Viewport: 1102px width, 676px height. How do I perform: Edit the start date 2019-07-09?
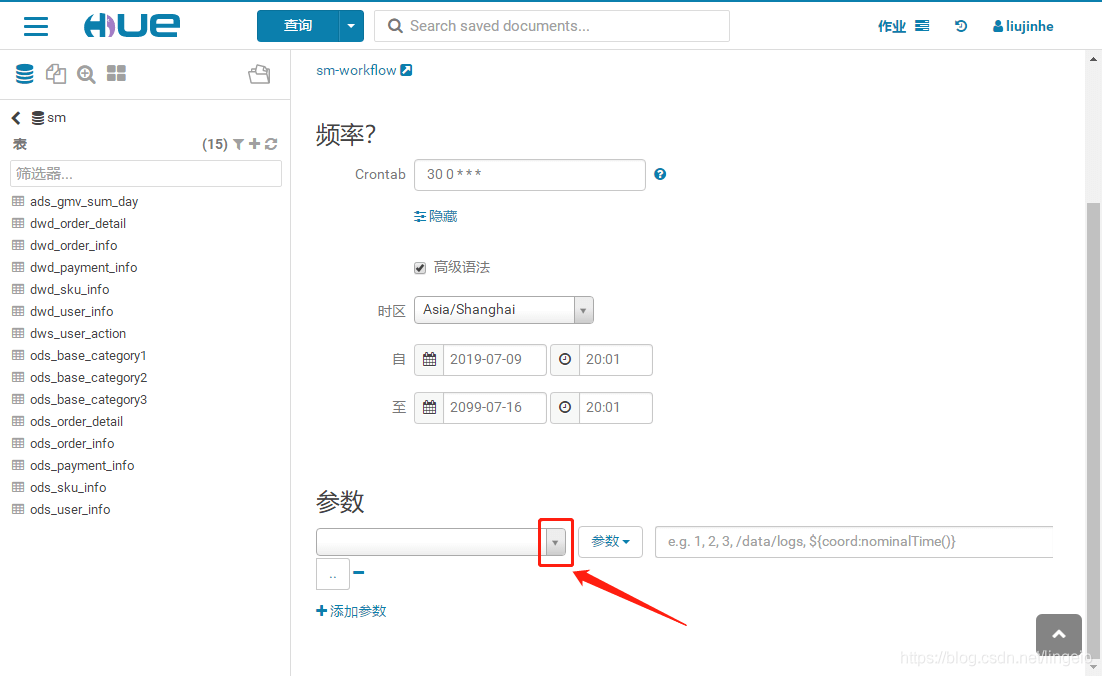click(x=494, y=359)
